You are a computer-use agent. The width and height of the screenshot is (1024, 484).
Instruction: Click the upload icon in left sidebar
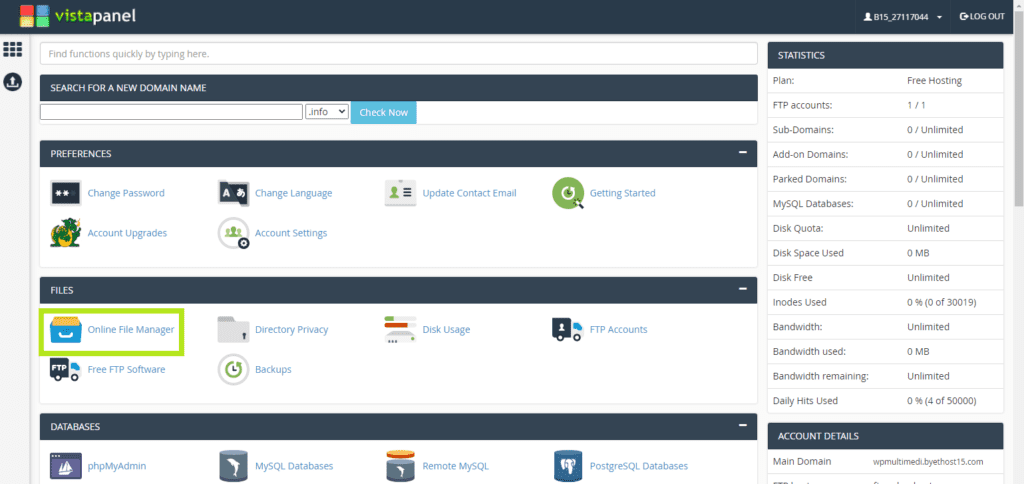pos(12,82)
